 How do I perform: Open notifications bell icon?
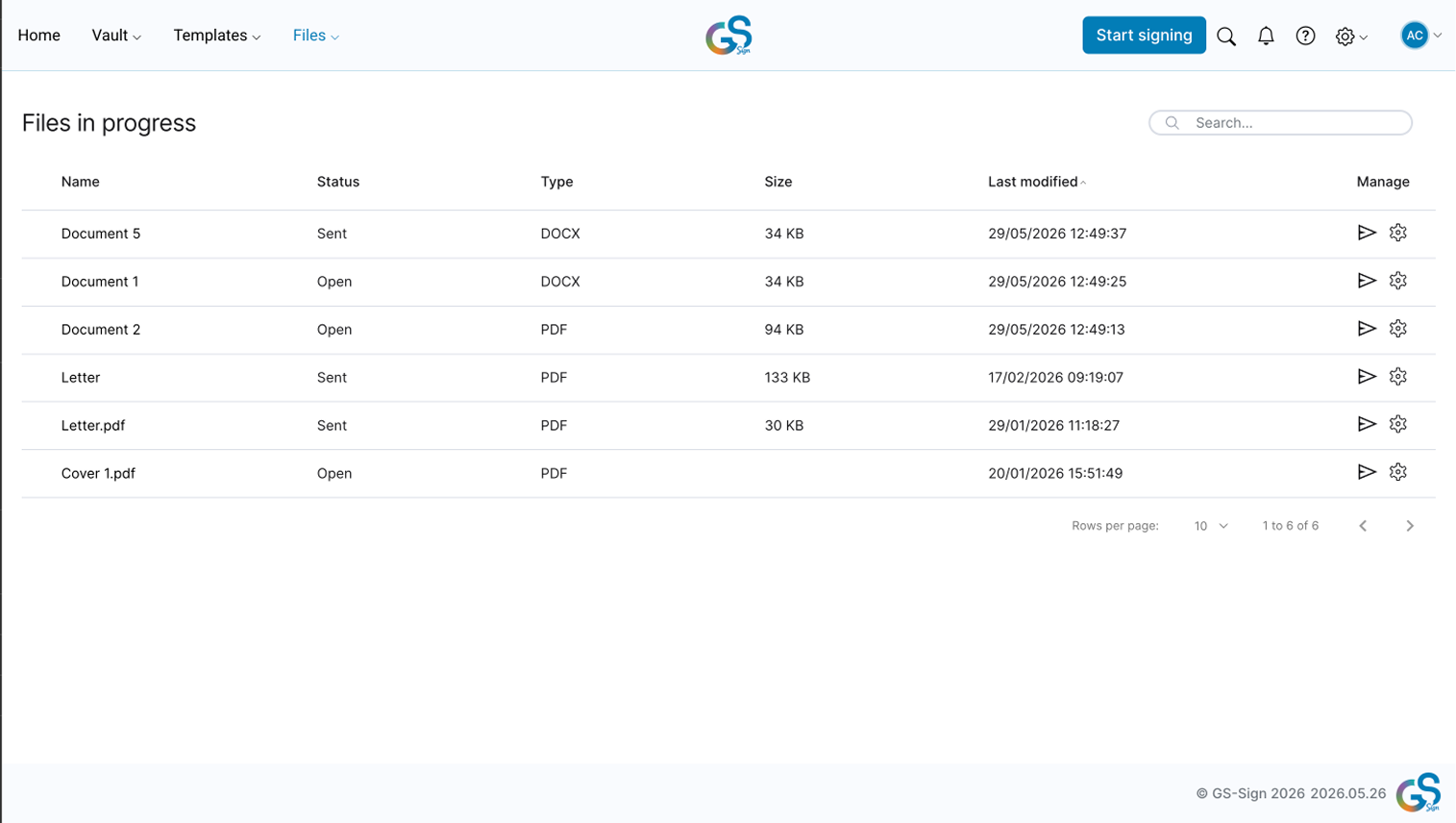pyautogui.click(x=1266, y=36)
